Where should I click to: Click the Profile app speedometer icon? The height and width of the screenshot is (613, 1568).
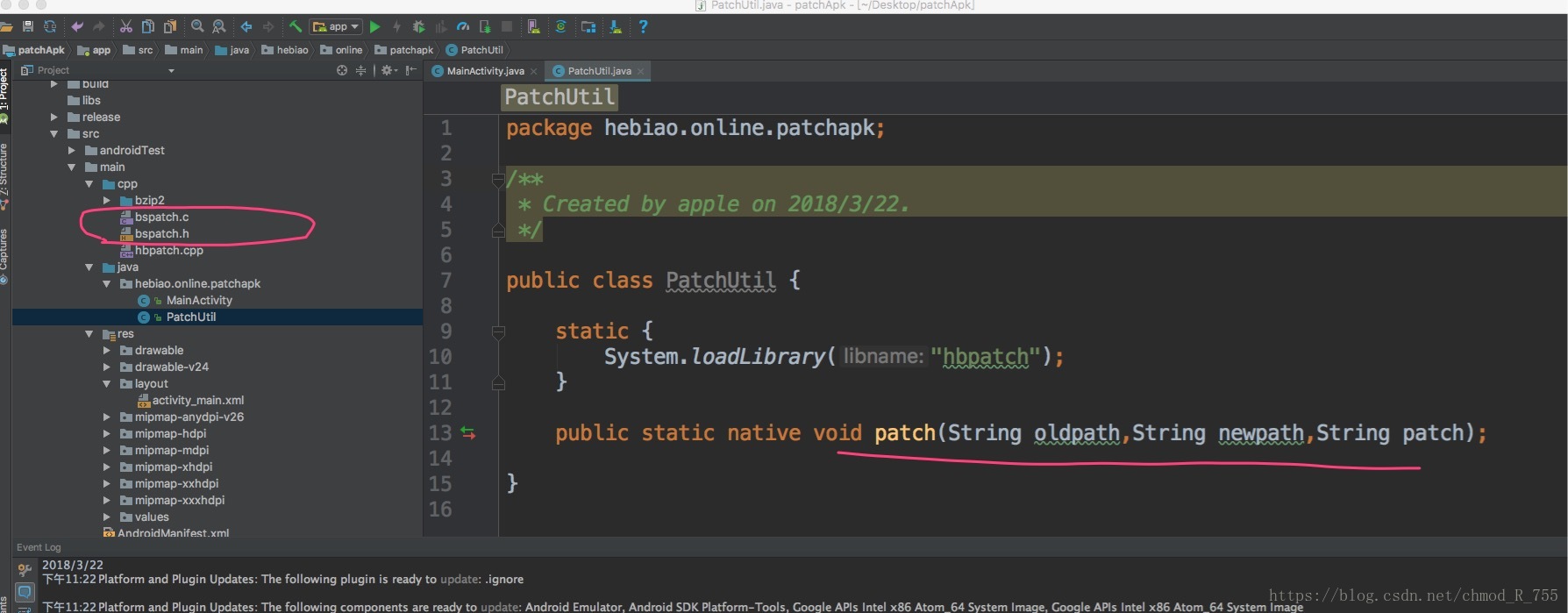[x=463, y=26]
